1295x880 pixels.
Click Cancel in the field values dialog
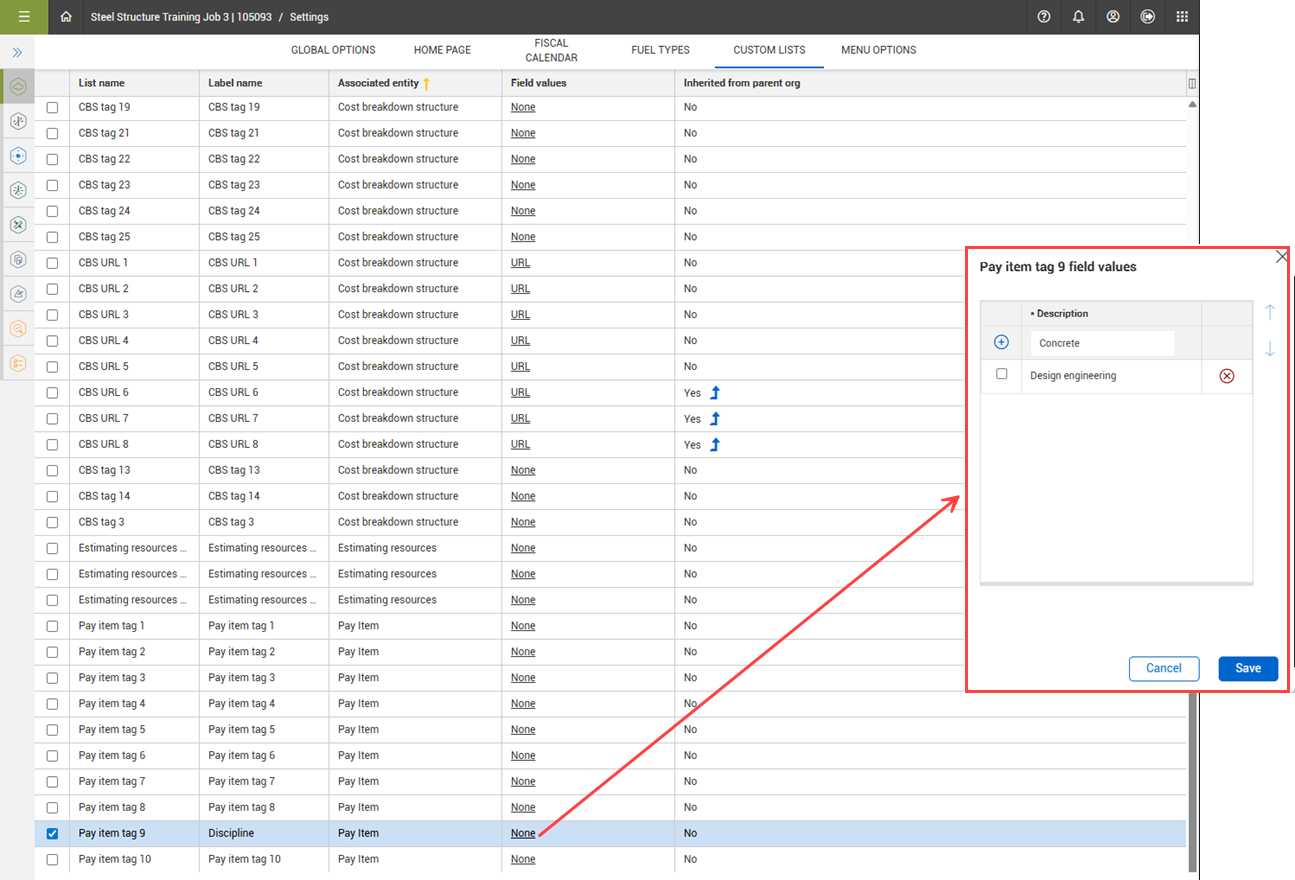click(x=1164, y=668)
